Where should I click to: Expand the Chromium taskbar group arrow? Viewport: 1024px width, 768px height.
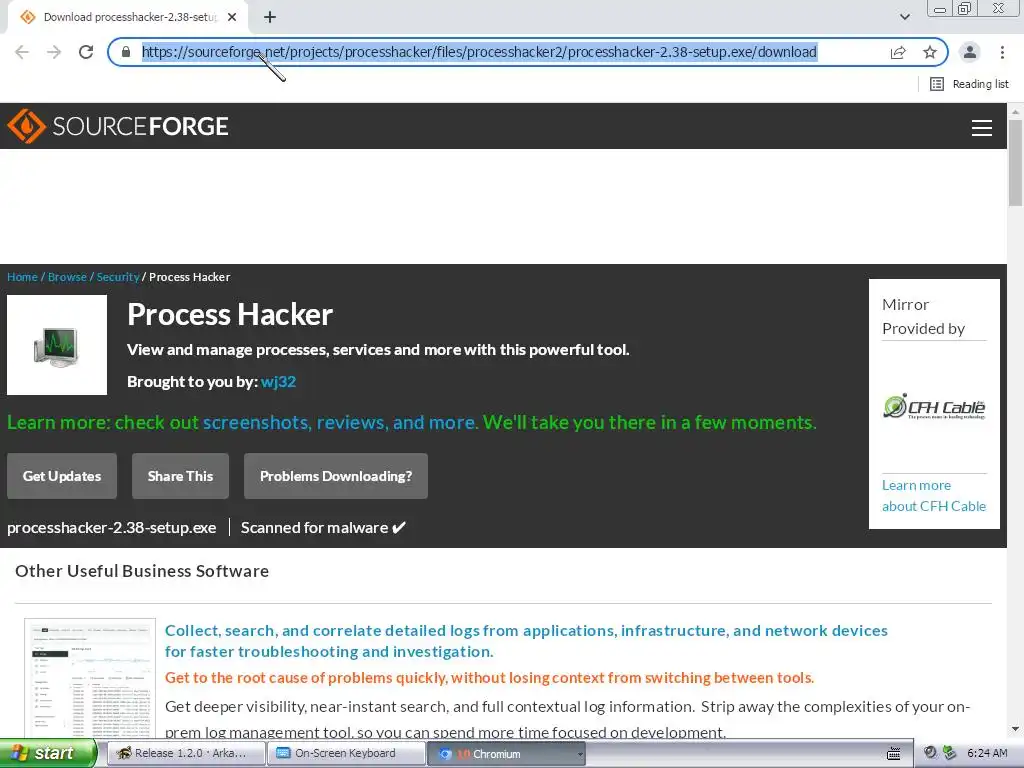pos(579,754)
